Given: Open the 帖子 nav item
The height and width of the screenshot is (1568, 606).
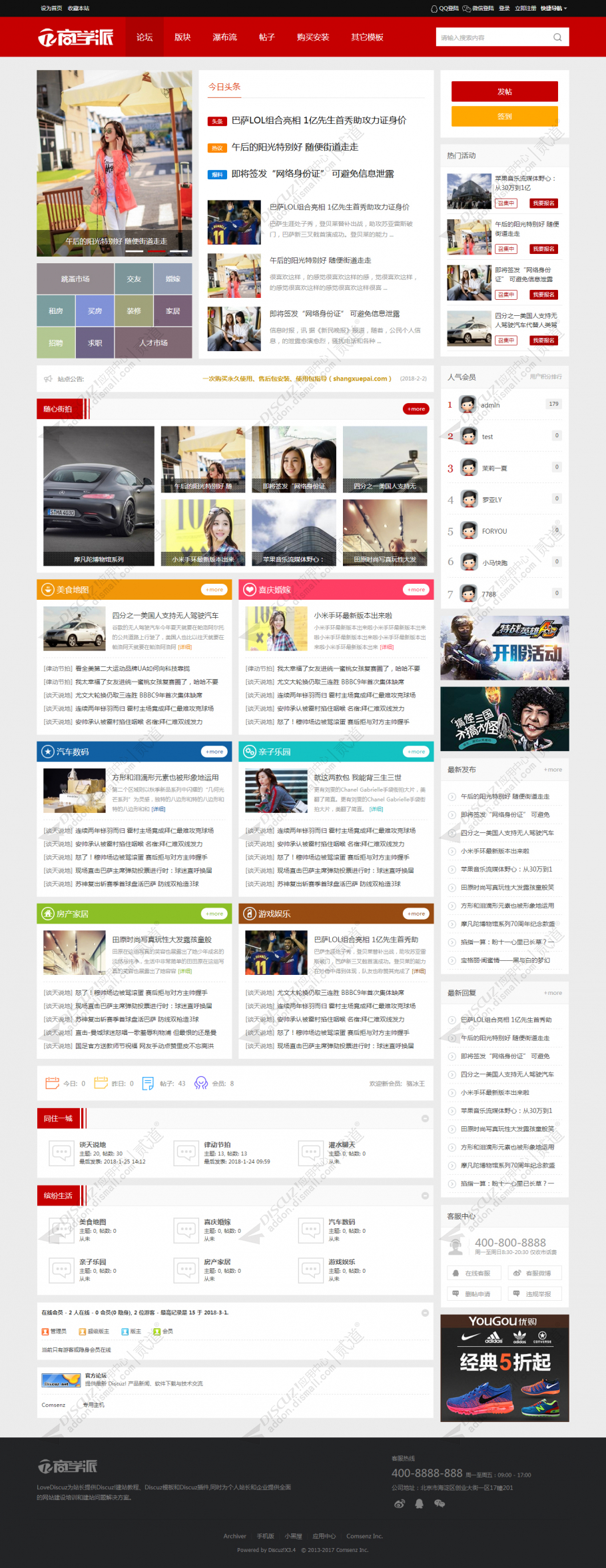Looking at the screenshot, I should (267, 37).
